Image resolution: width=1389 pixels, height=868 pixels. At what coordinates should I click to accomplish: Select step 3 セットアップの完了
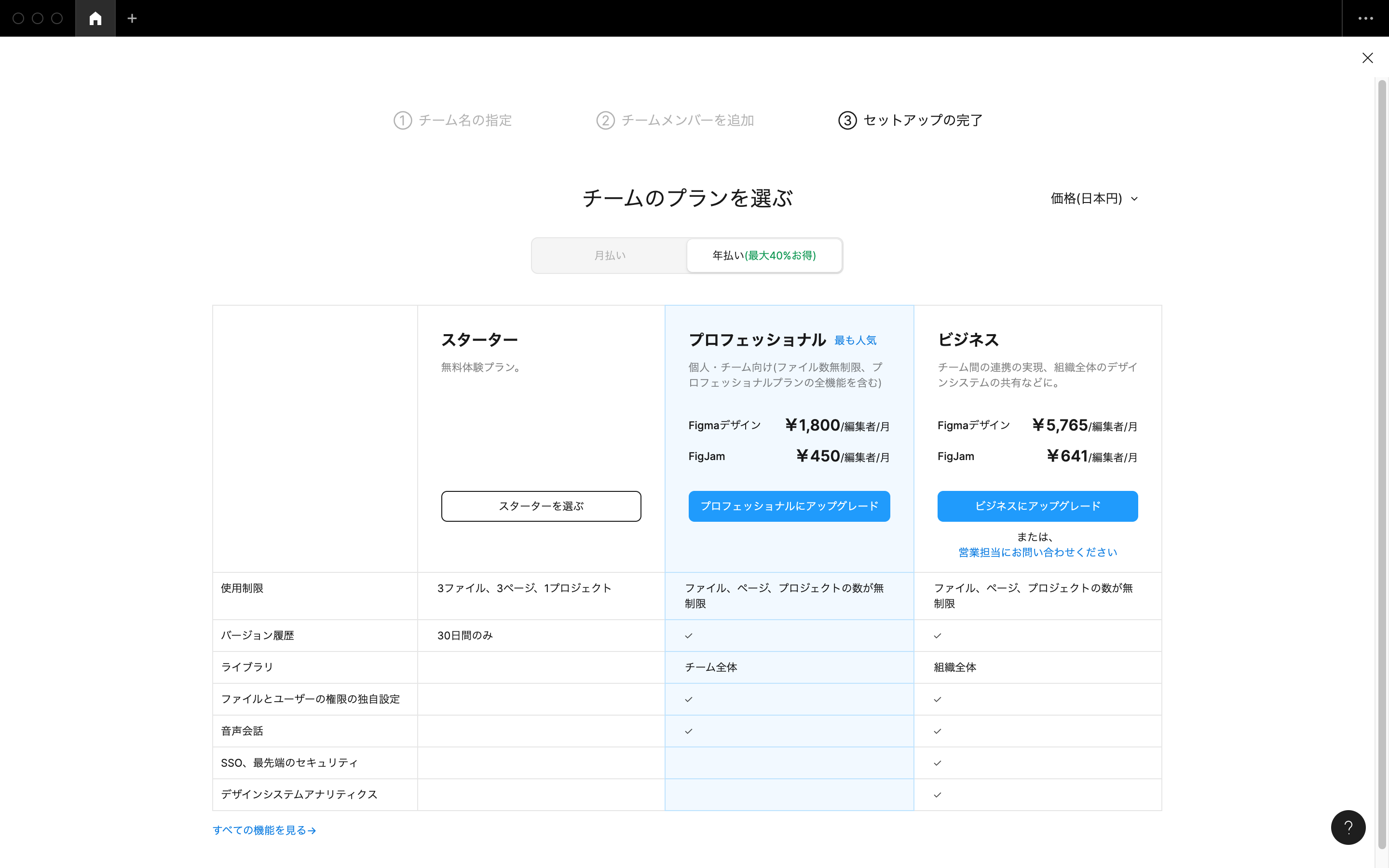[910, 120]
